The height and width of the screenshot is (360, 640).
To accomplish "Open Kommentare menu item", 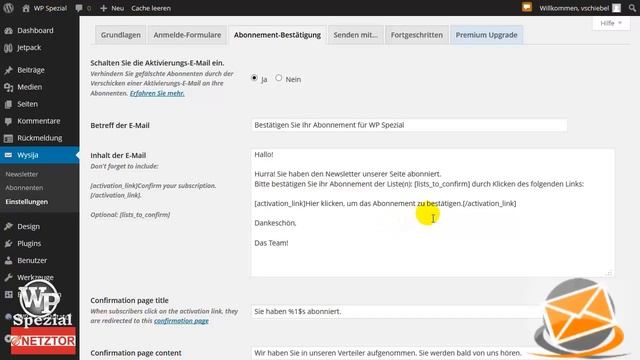I will [38, 121].
